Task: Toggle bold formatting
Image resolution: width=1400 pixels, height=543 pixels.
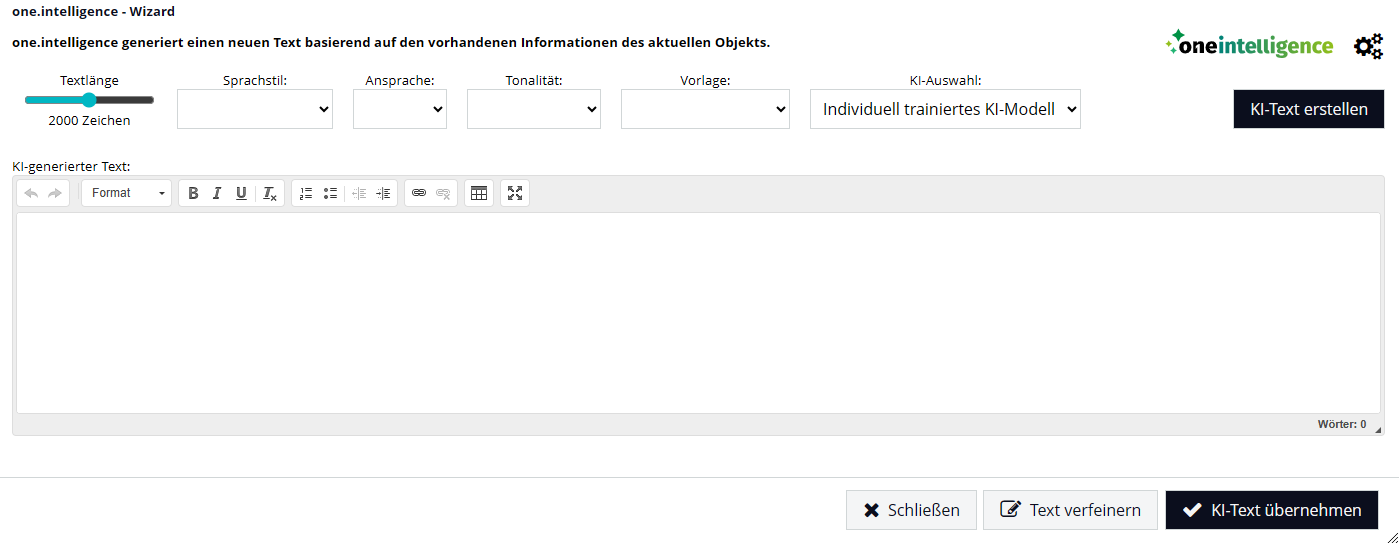Action: tap(193, 193)
